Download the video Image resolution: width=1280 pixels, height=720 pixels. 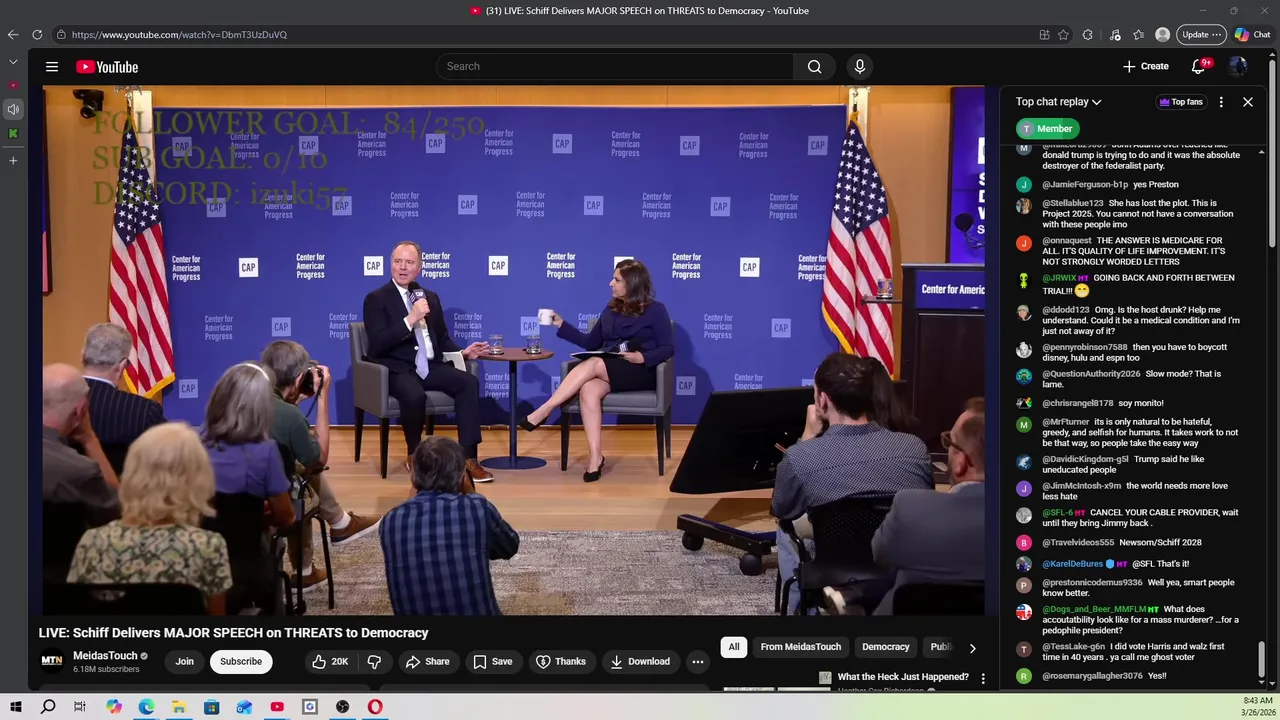(640, 662)
